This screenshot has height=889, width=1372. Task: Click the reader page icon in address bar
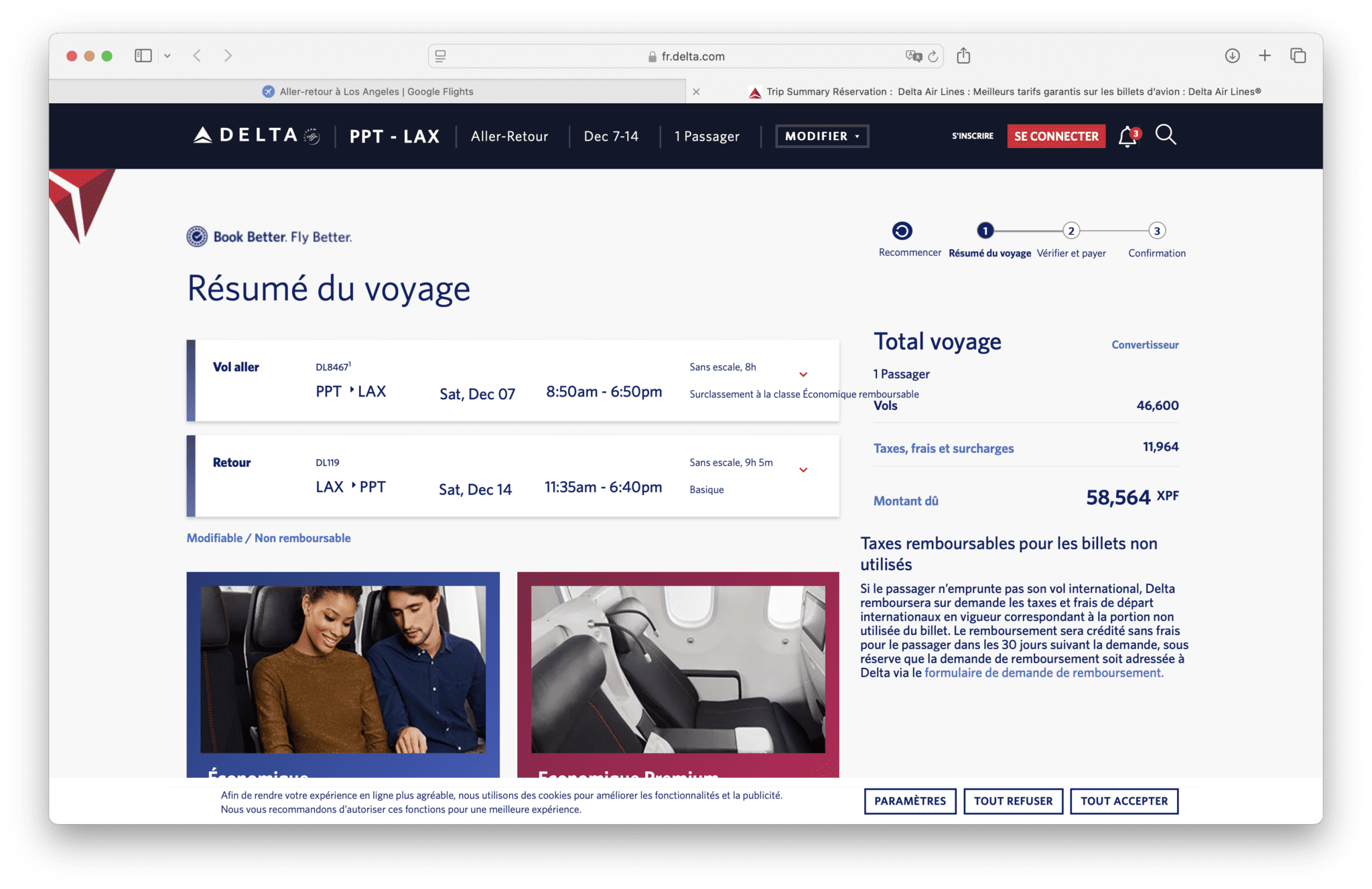point(440,56)
